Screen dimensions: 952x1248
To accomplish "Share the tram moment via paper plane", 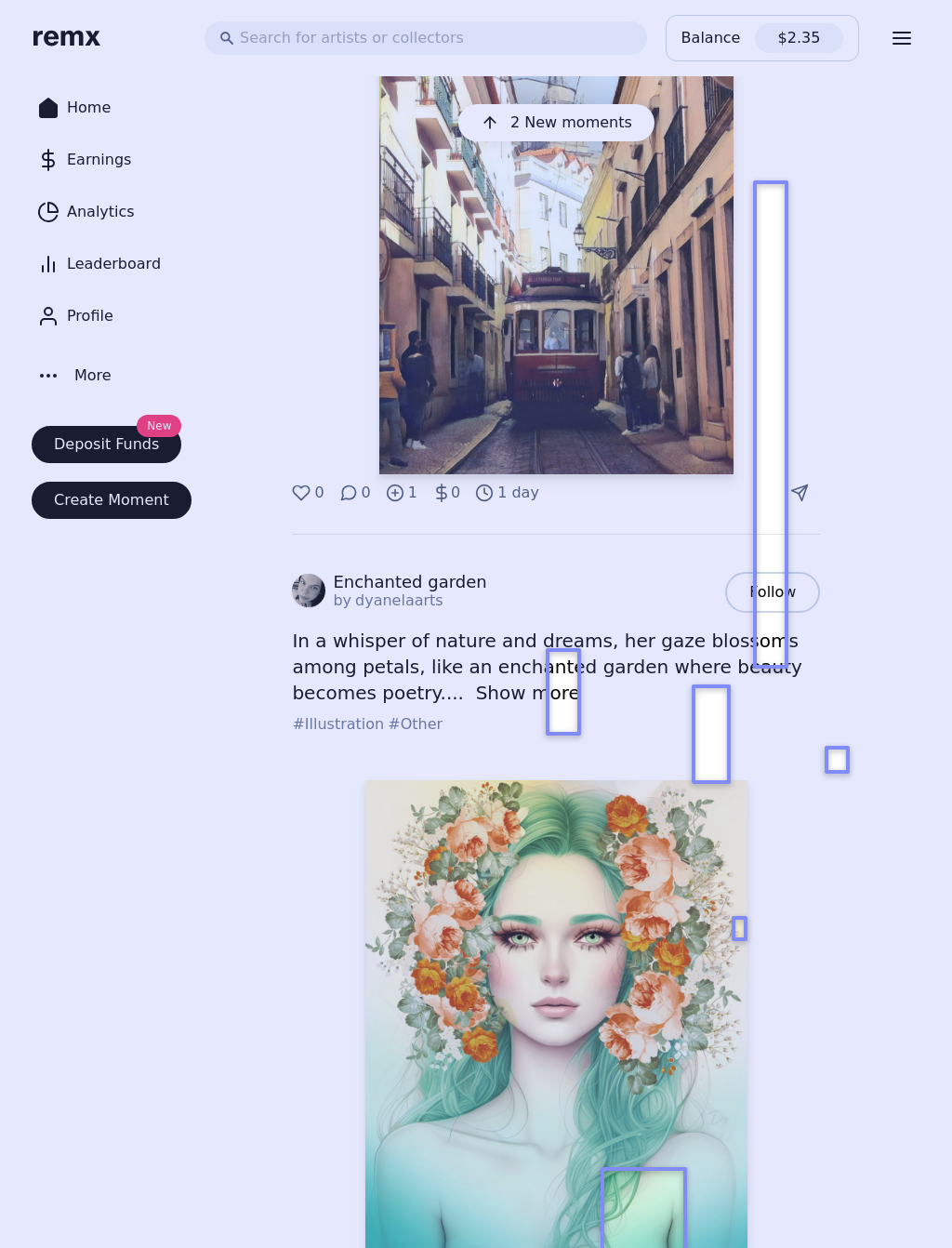I will click(800, 493).
